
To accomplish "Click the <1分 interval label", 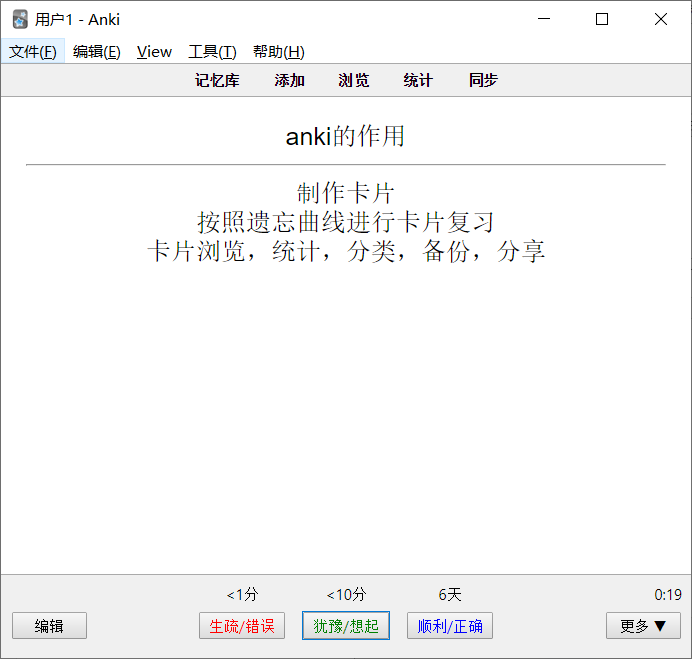I will click(242, 594).
